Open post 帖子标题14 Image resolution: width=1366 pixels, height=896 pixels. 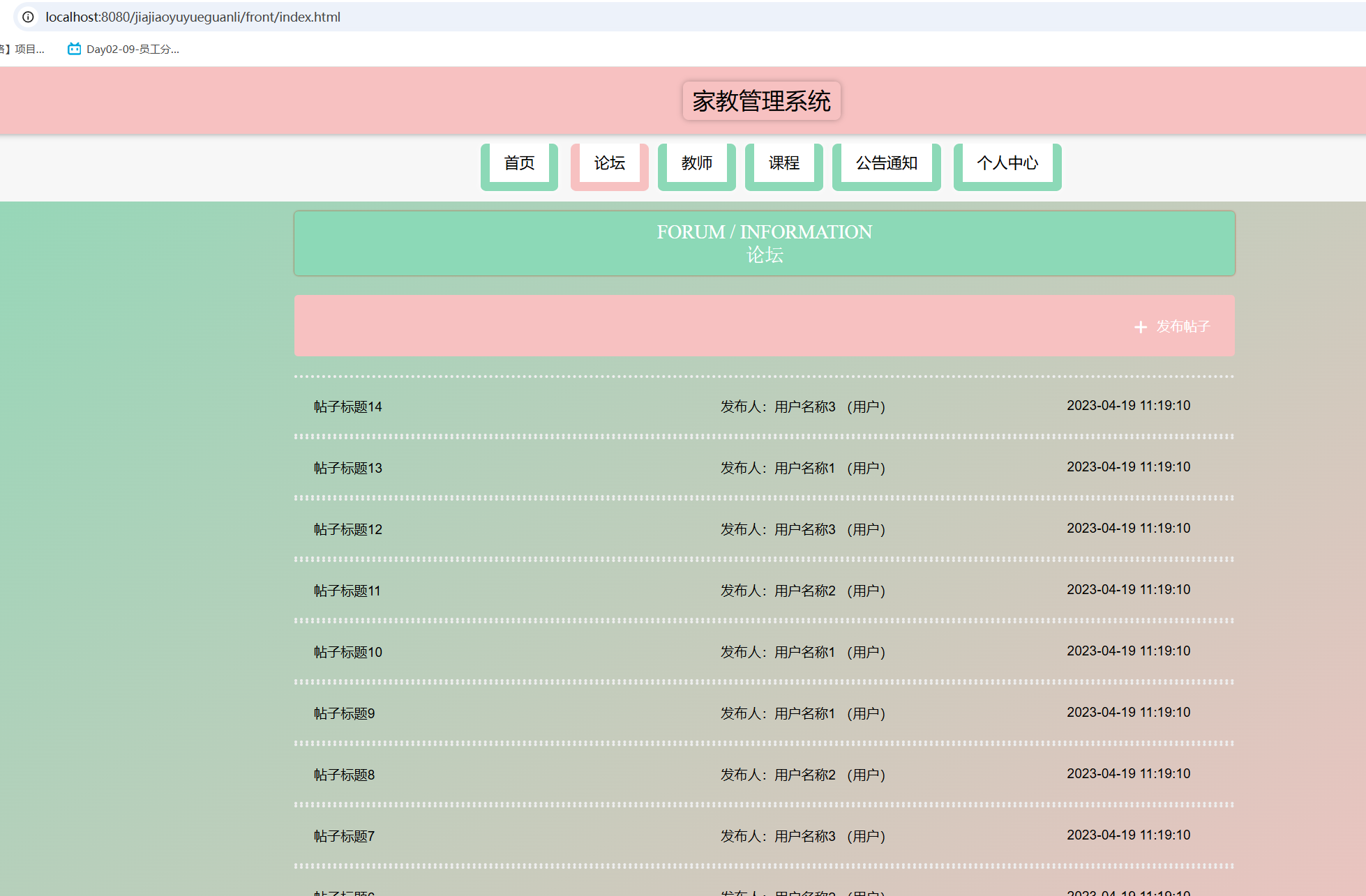348,407
